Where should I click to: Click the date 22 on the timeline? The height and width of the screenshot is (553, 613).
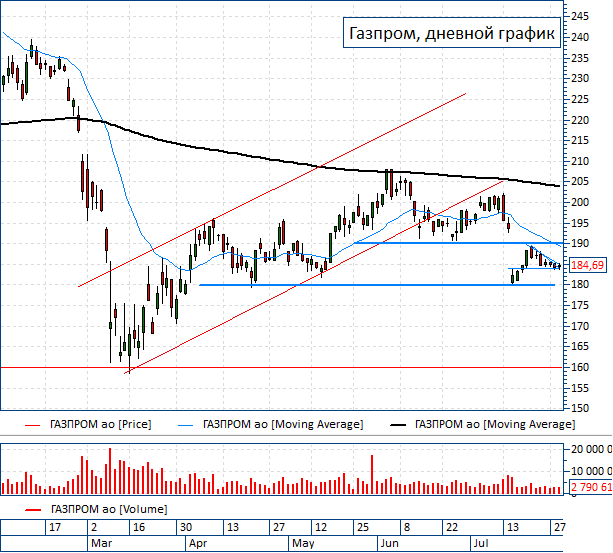point(452,527)
